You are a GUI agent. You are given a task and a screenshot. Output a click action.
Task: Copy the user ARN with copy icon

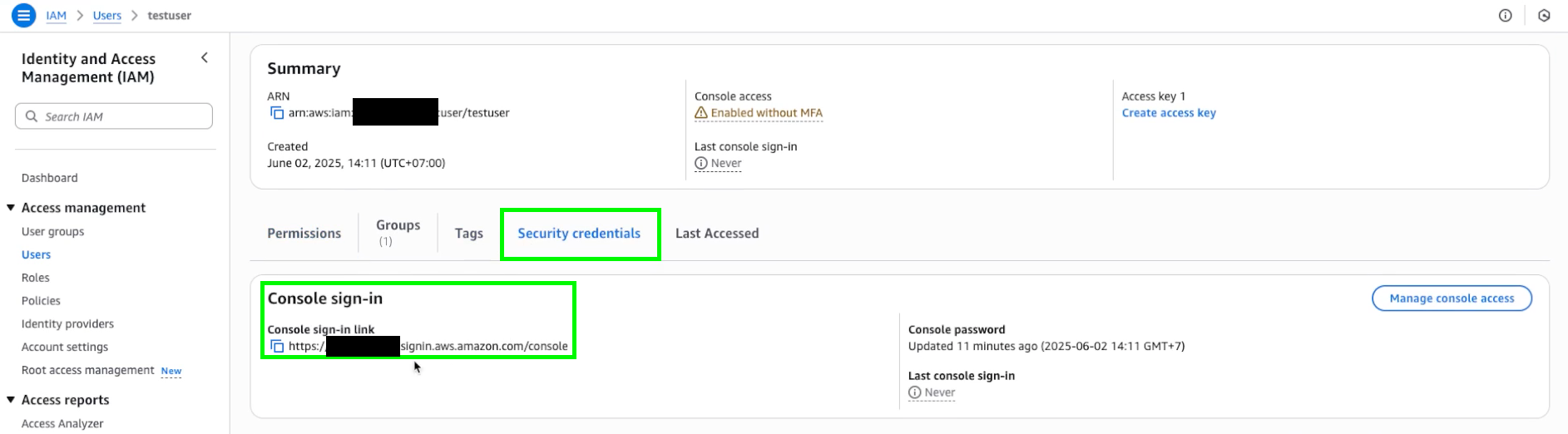(277, 113)
